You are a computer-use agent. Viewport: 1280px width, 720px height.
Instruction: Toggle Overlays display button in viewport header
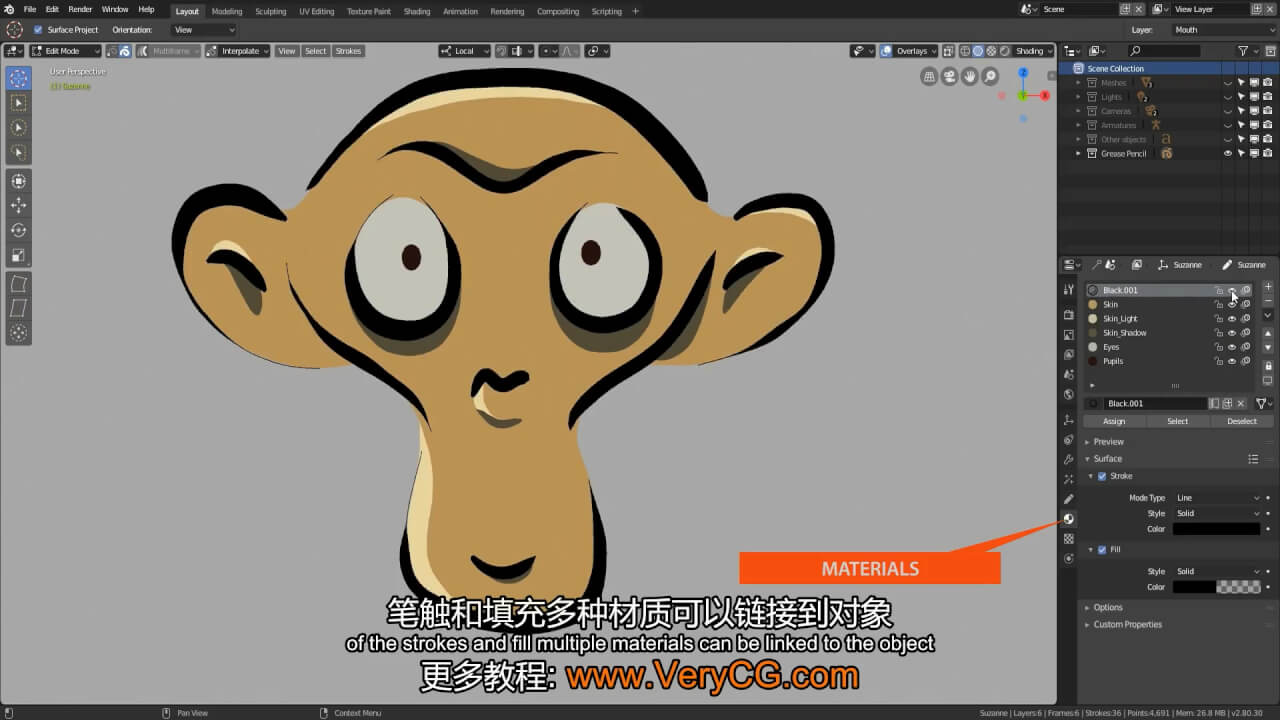click(x=886, y=51)
